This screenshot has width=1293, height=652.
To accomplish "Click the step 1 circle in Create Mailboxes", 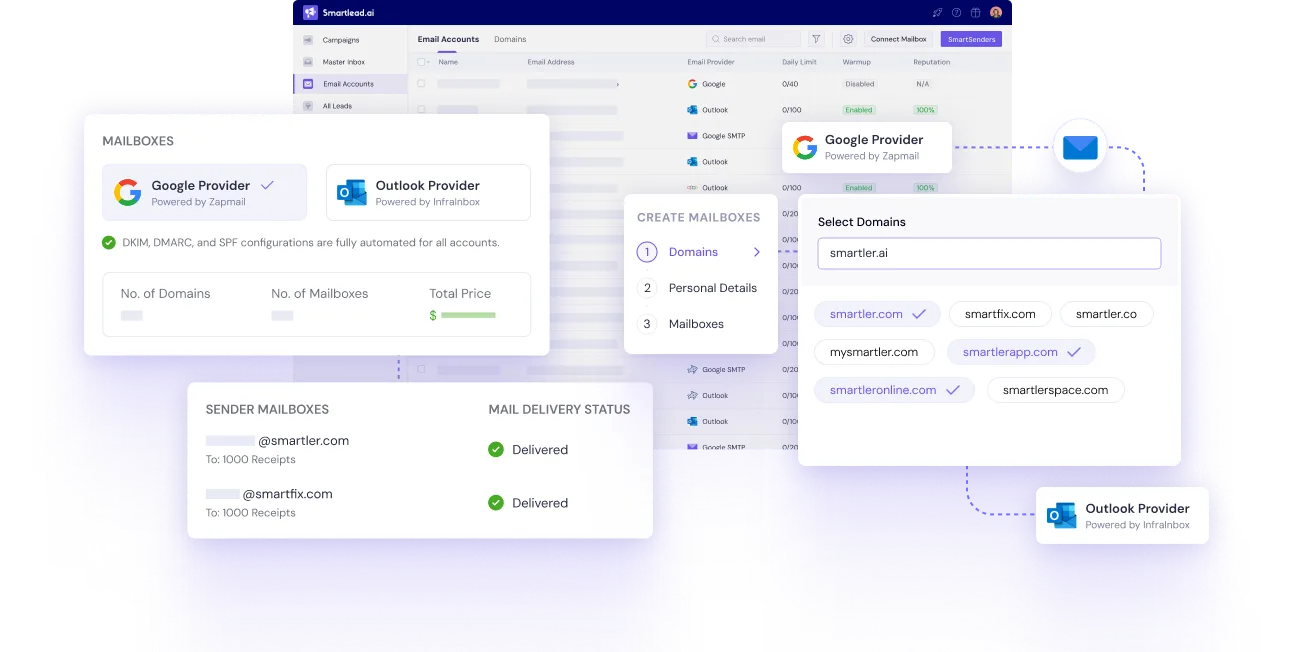I will (647, 252).
